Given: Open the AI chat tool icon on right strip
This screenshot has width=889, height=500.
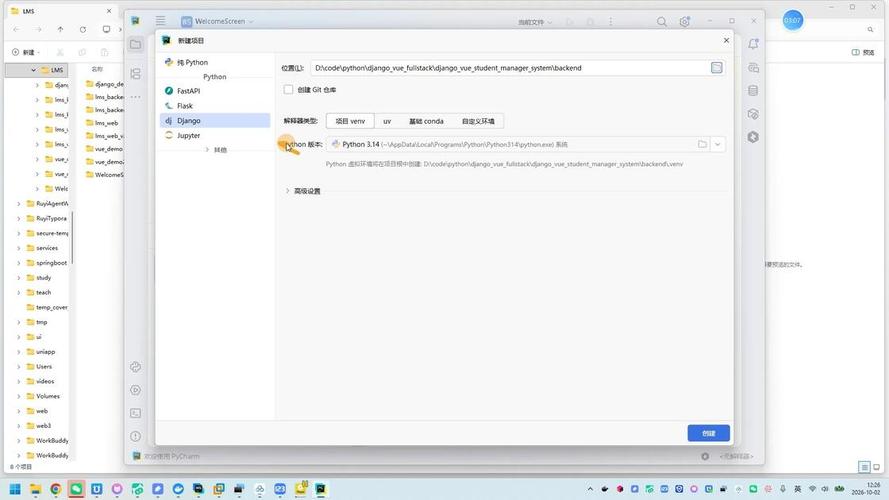Looking at the screenshot, I should pos(753,68).
